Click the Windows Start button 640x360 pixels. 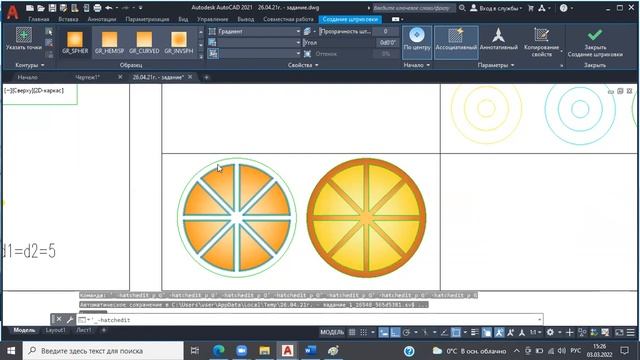(x=11, y=351)
